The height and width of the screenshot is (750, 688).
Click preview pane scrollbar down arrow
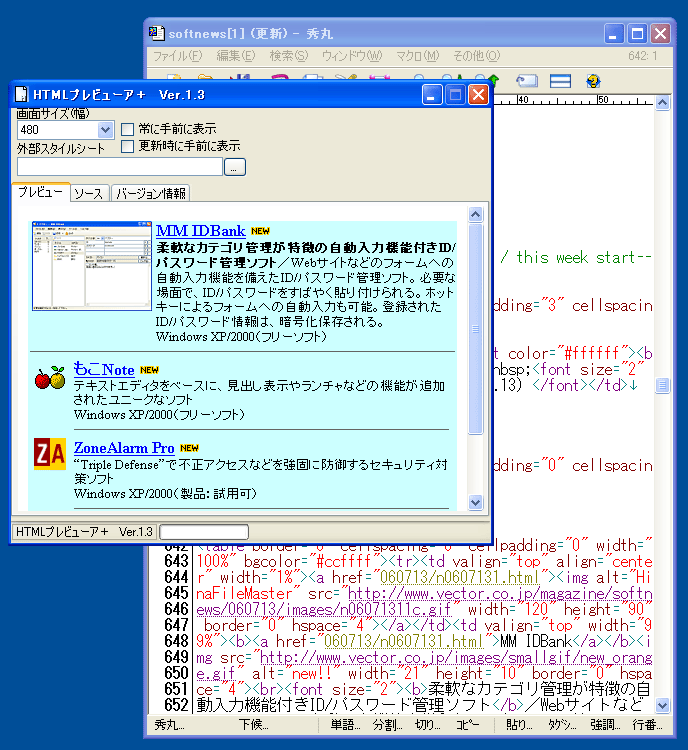point(475,503)
